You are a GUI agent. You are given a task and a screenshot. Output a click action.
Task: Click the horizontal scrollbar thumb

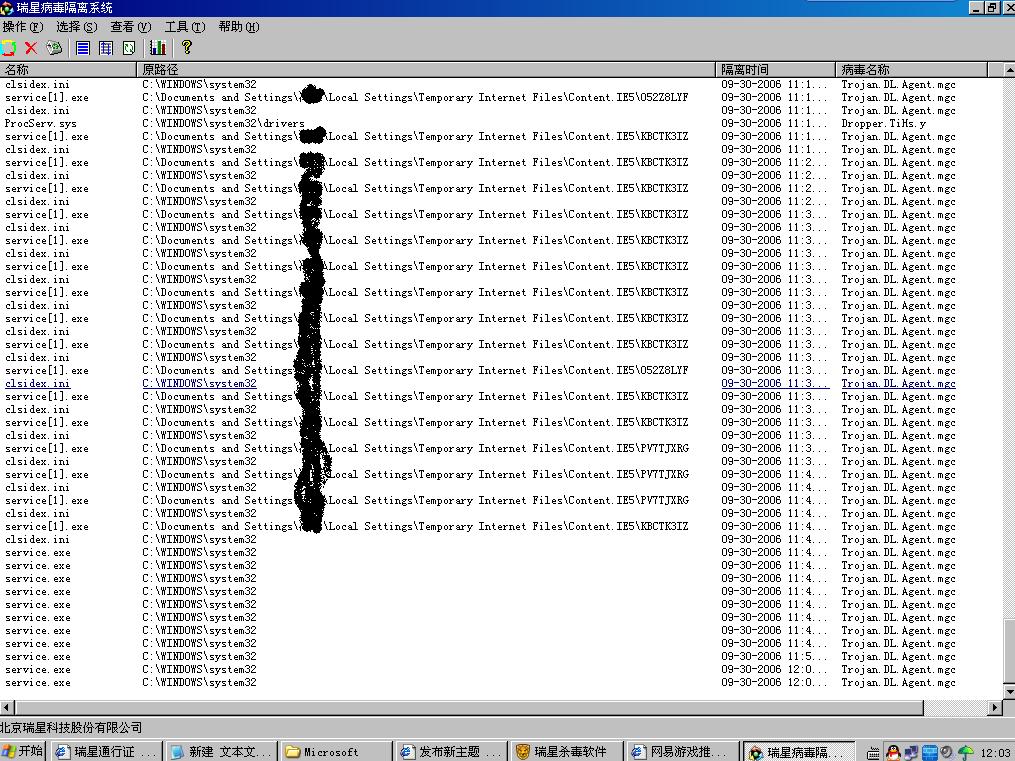(x=469, y=707)
